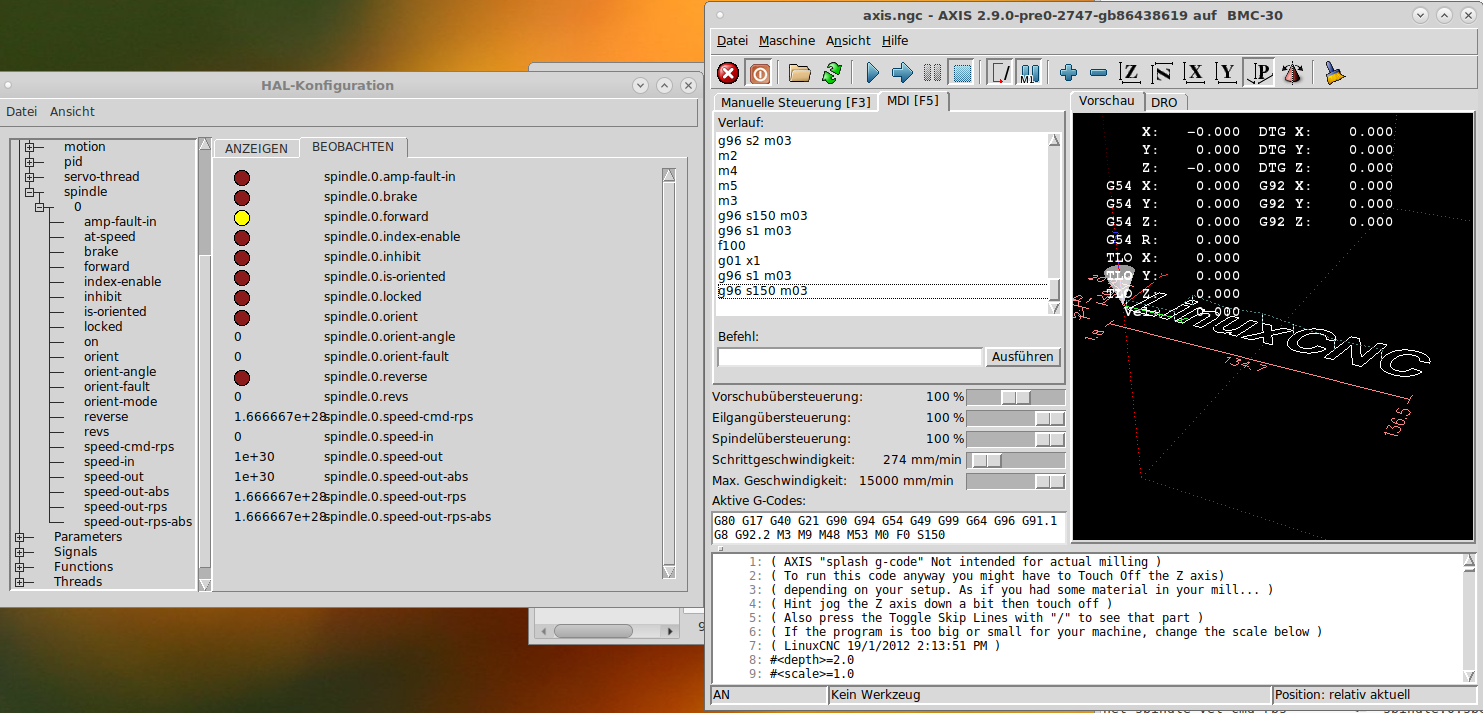
Task: Select the perspective view P icon
Action: tap(1261, 73)
